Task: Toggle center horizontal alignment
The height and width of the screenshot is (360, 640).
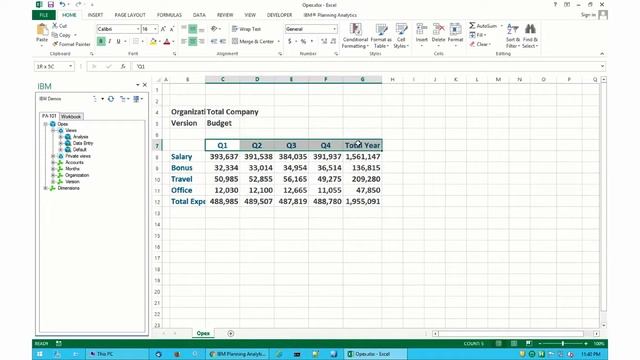Action: pos(193,41)
